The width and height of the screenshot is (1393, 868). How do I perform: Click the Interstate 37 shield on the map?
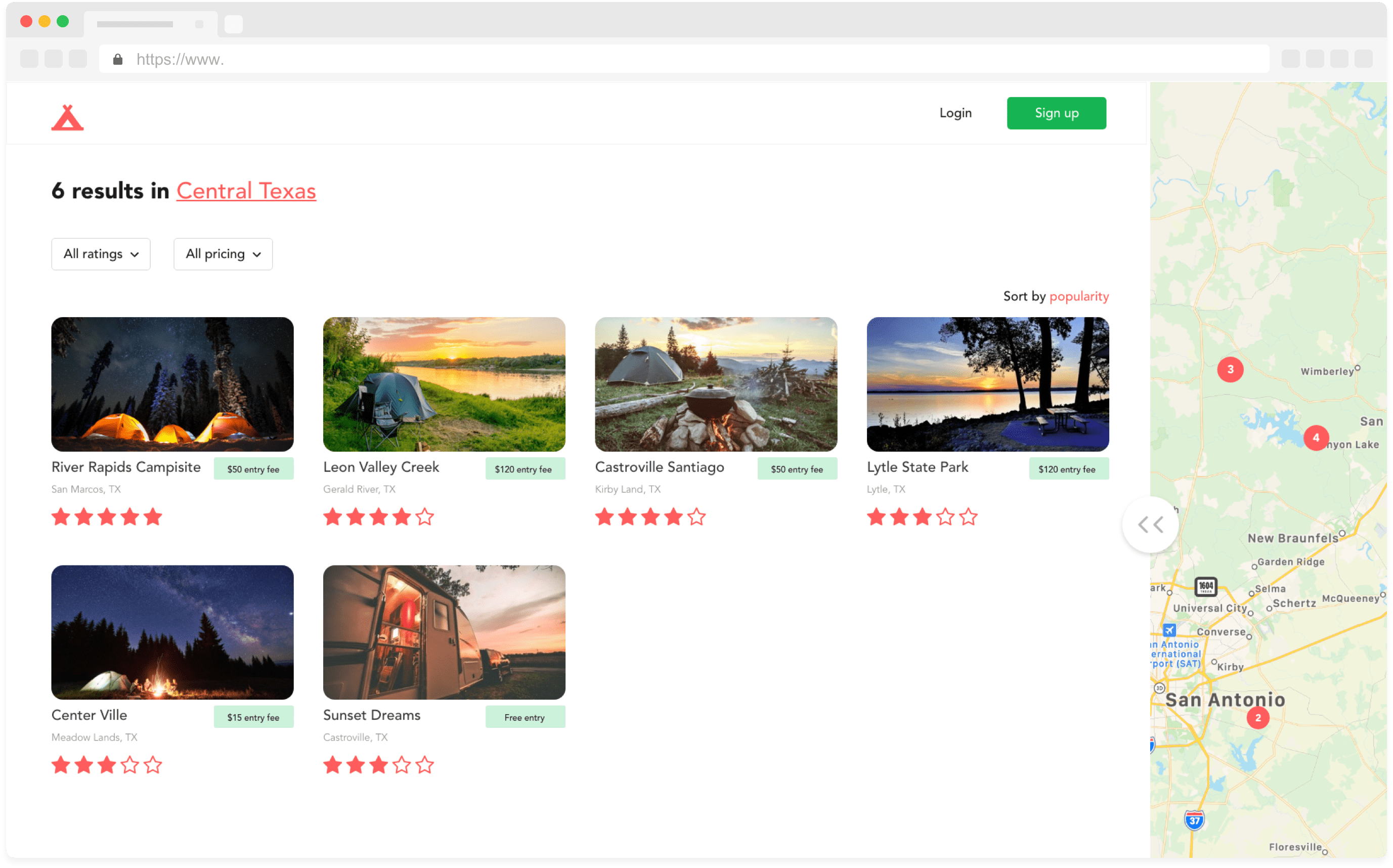(x=1194, y=820)
